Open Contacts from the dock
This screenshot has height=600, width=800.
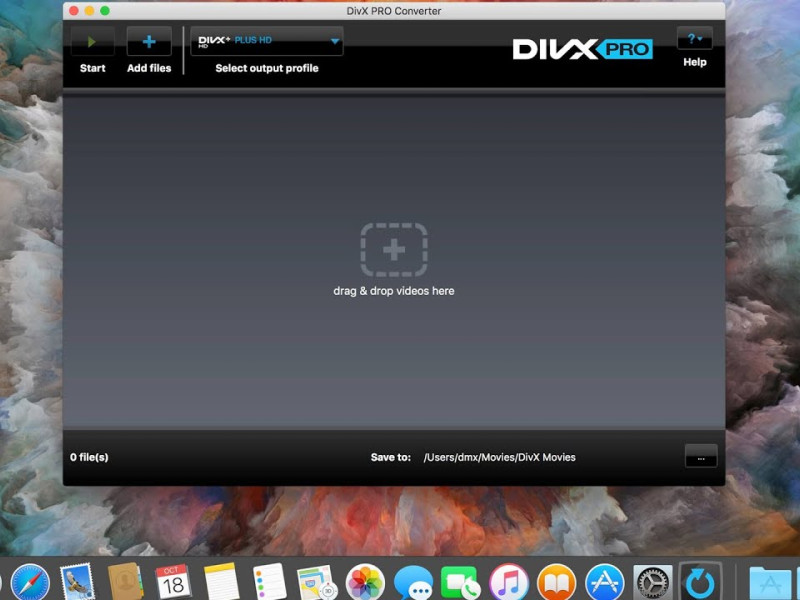[126, 583]
